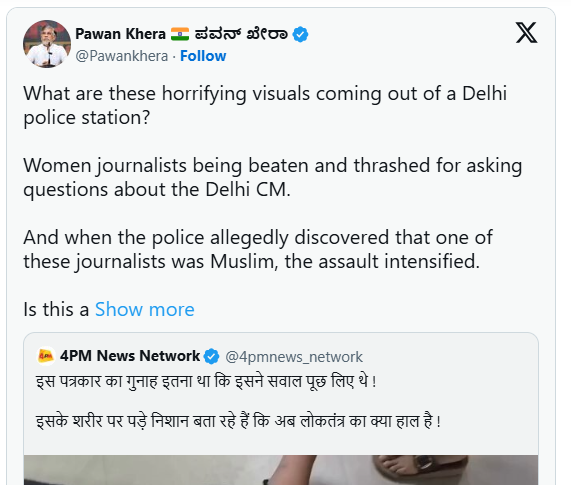Open the 4PM News Network avatar logo
This screenshot has height=485, width=571.
tap(46, 356)
